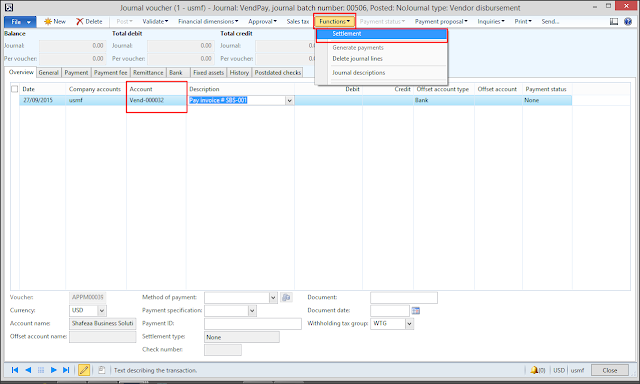The image size is (640, 384).
Task: Click the Delete toolbar button
Action: (89, 22)
